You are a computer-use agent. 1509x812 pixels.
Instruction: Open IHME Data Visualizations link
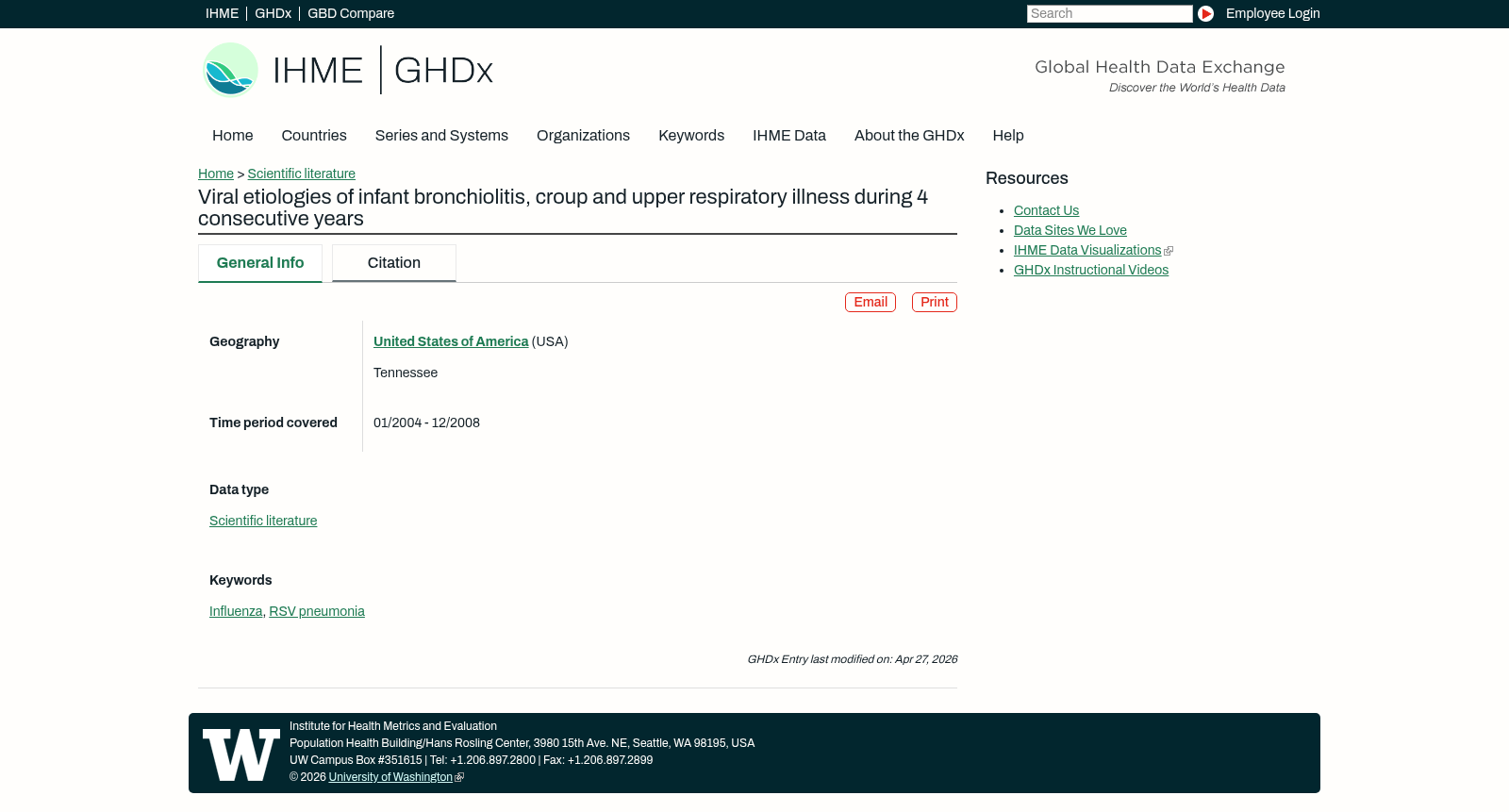pyautogui.click(x=1087, y=251)
